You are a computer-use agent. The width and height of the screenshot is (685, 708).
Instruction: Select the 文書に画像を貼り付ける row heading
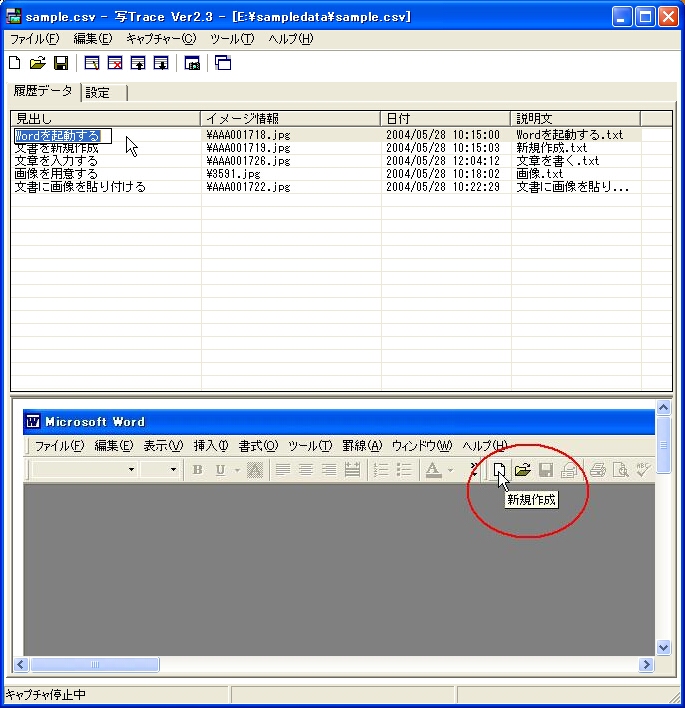(x=80, y=187)
